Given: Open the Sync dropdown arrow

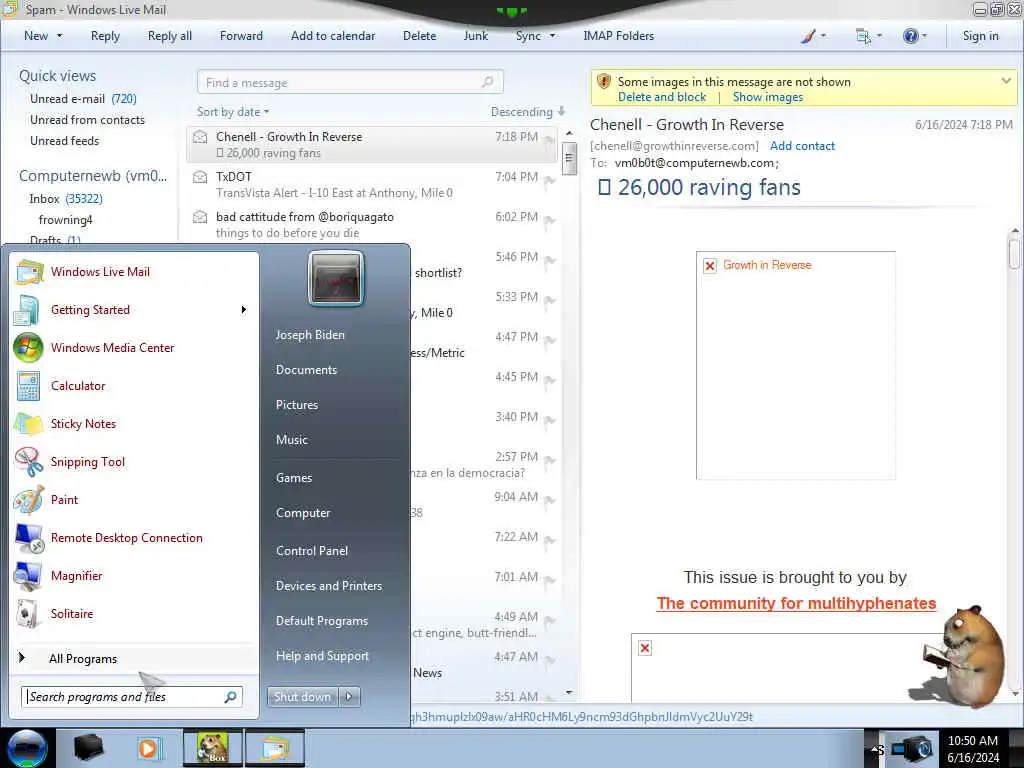Looking at the screenshot, I should (552, 36).
